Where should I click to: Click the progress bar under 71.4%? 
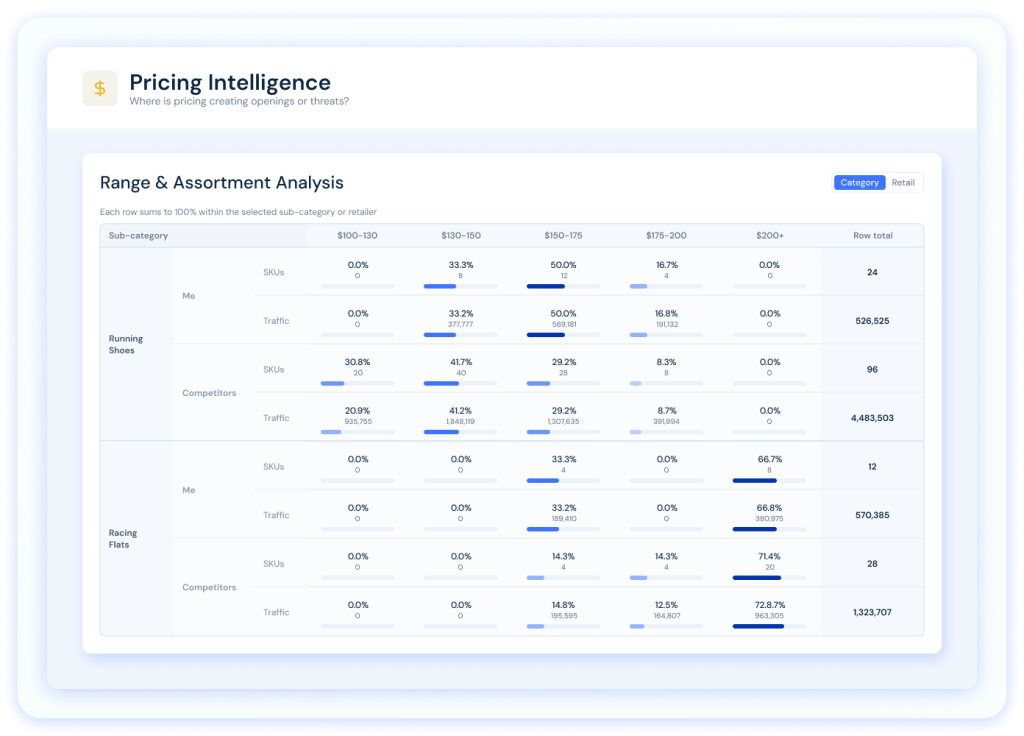[769, 578]
